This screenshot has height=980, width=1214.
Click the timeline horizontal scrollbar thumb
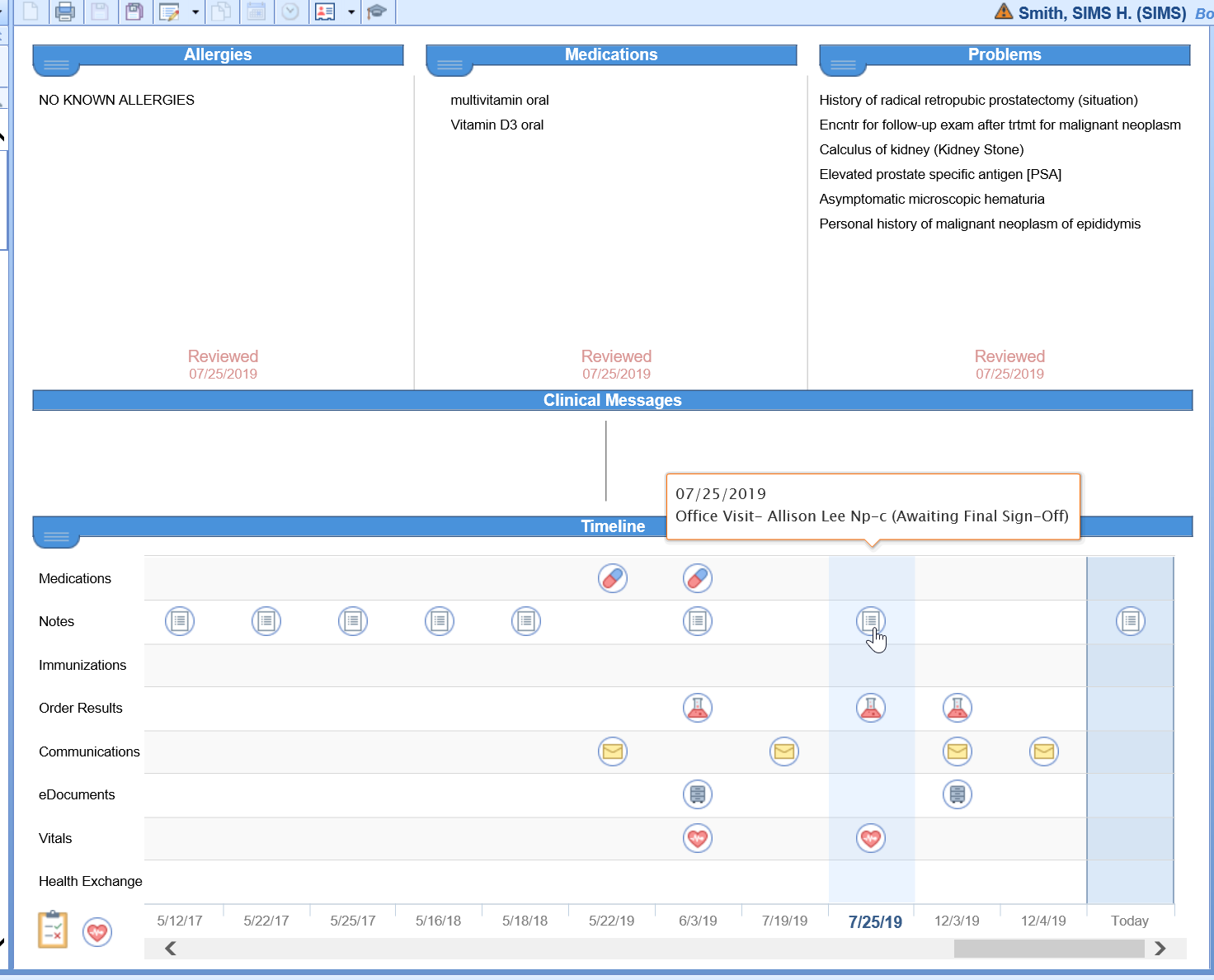[1049, 949]
